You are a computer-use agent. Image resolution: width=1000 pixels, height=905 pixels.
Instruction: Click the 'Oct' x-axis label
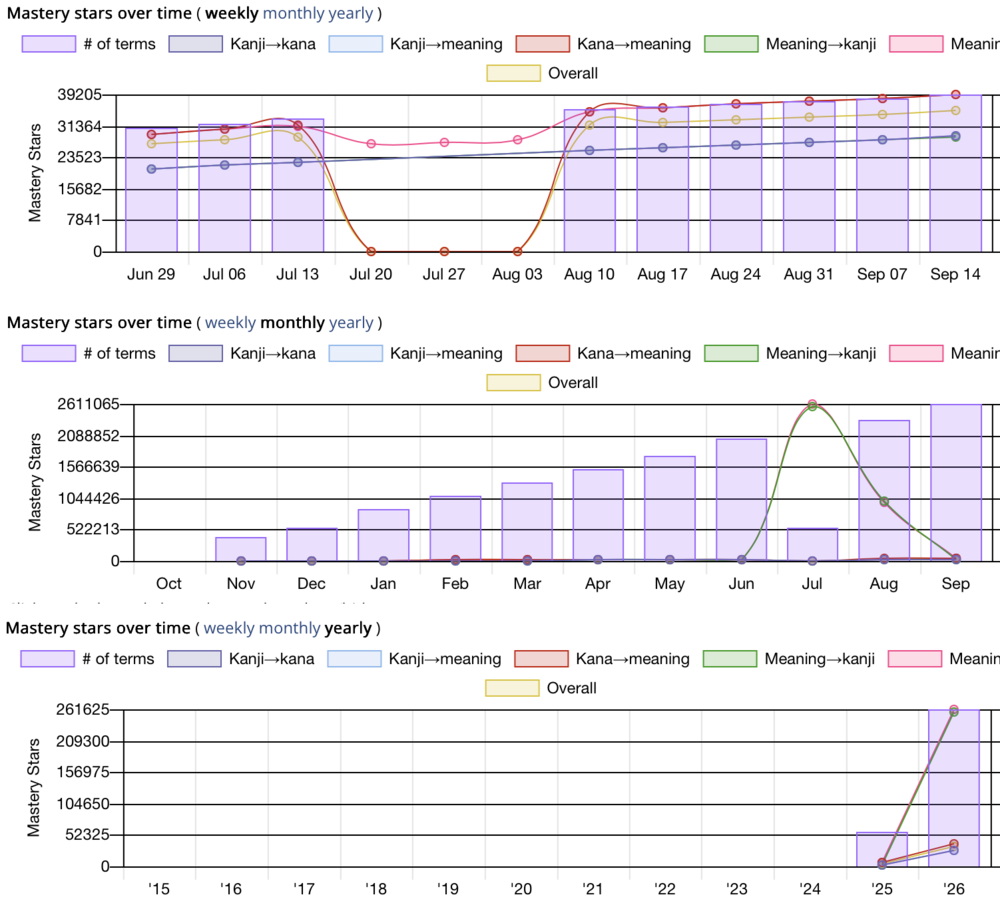point(169,584)
